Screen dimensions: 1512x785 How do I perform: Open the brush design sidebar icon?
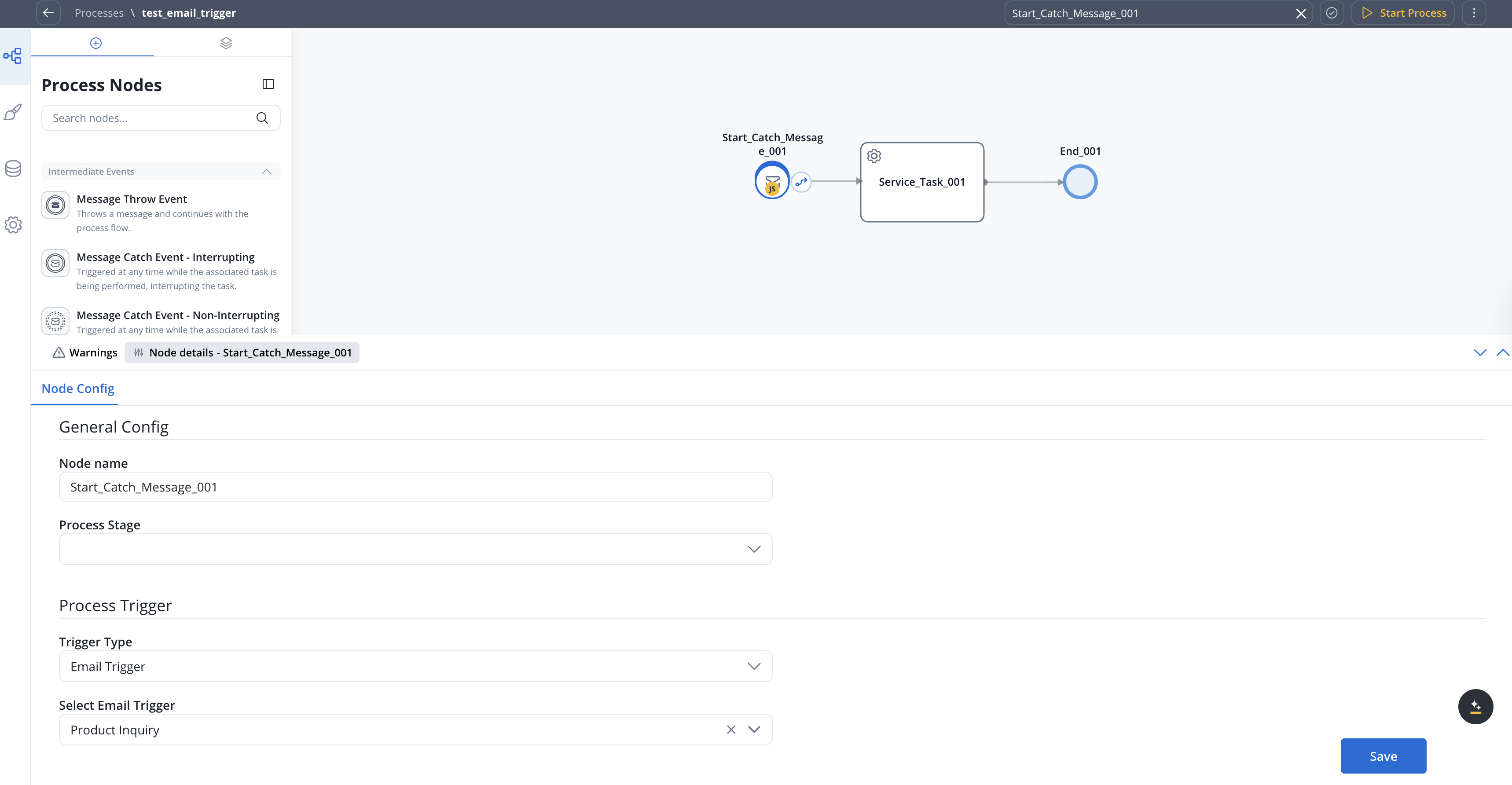coord(13,112)
